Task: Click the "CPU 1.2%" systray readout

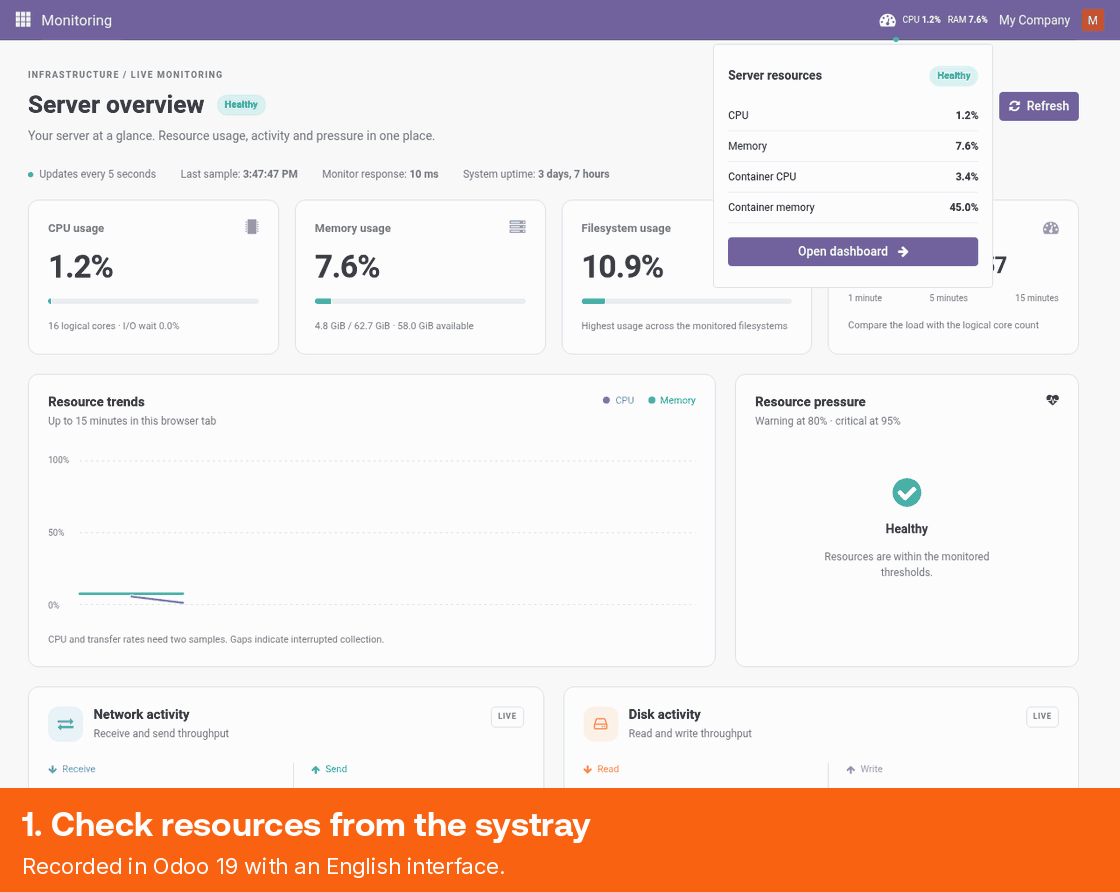Action: tap(921, 20)
